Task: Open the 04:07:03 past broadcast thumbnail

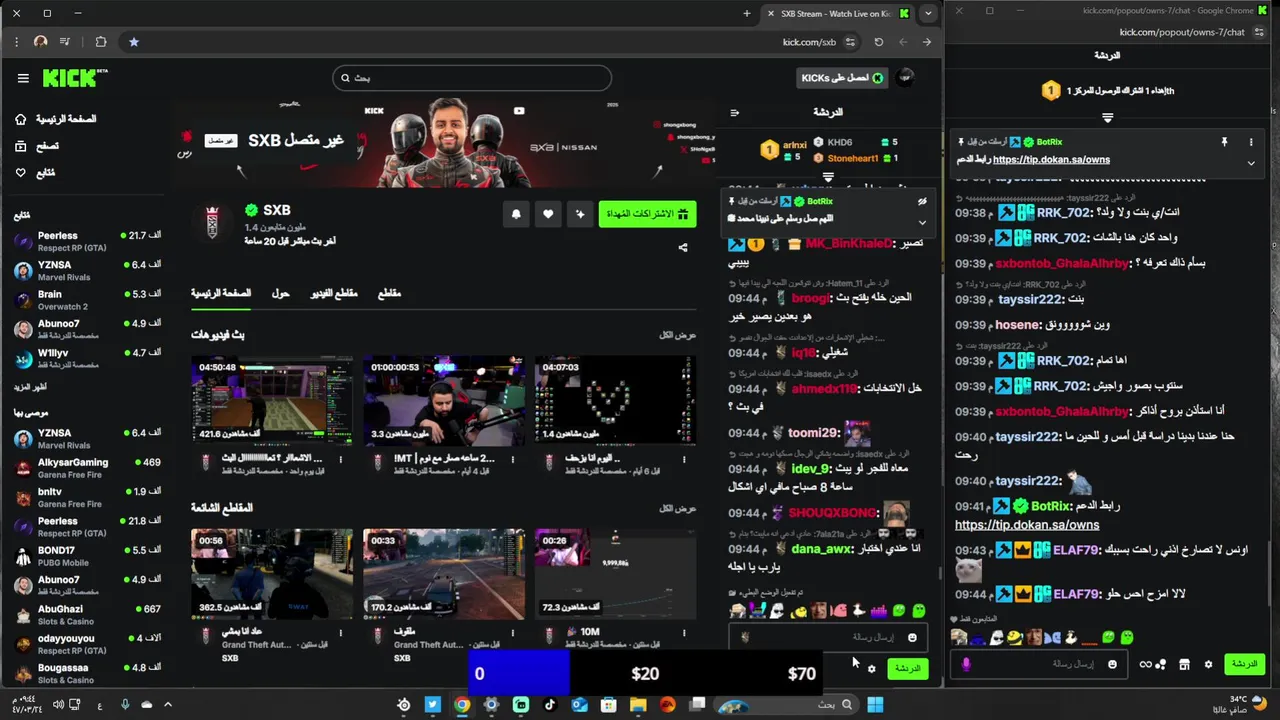Action: pos(616,400)
